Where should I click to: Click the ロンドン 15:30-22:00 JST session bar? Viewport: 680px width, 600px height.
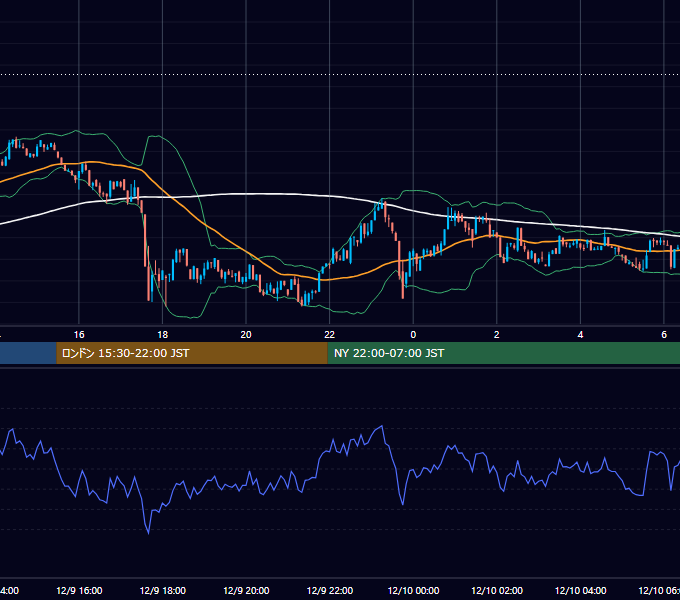pyautogui.click(x=192, y=353)
